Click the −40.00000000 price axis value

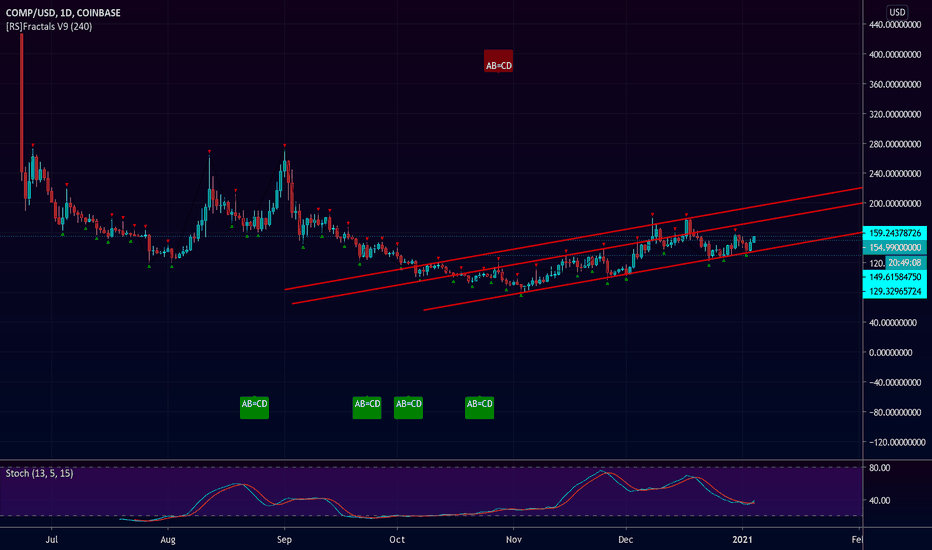[895, 382]
